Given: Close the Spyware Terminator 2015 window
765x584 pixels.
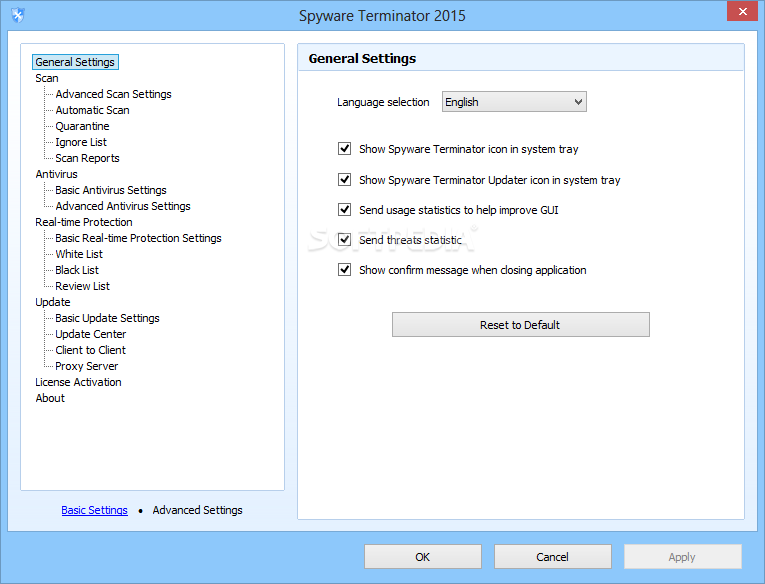Looking at the screenshot, I should [743, 11].
